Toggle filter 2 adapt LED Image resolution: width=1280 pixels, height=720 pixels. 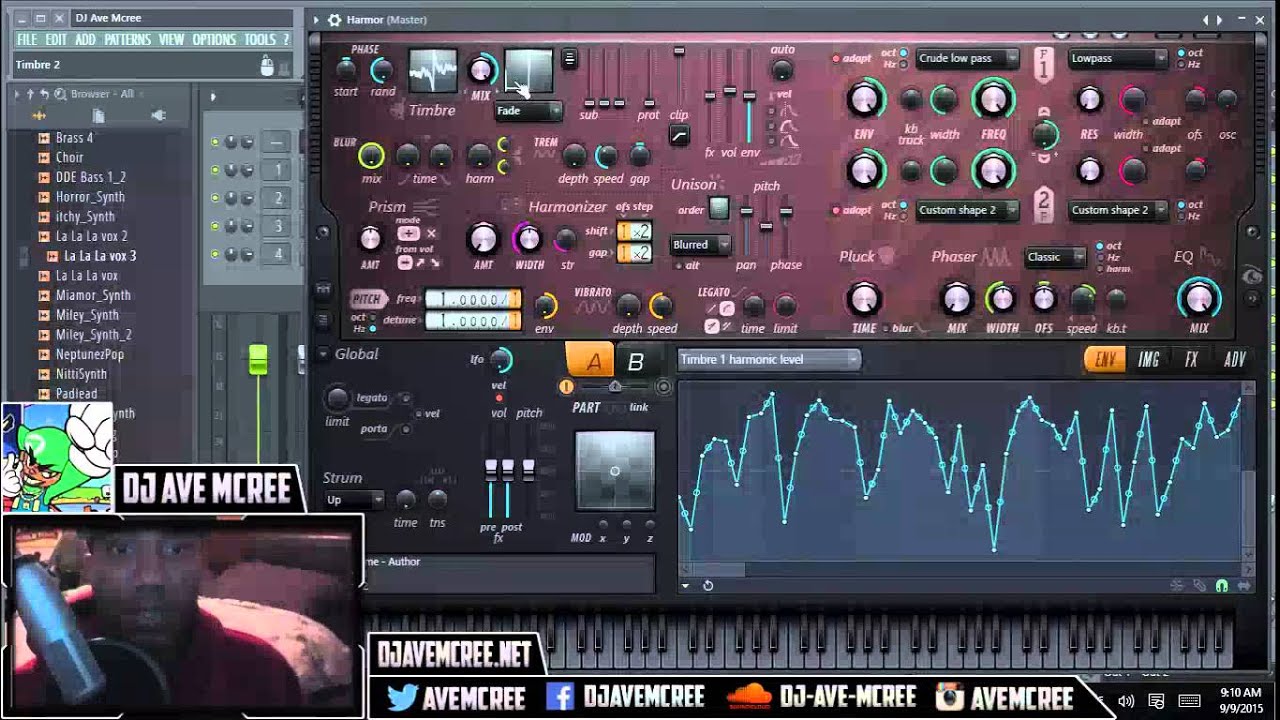tap(837, 211)
